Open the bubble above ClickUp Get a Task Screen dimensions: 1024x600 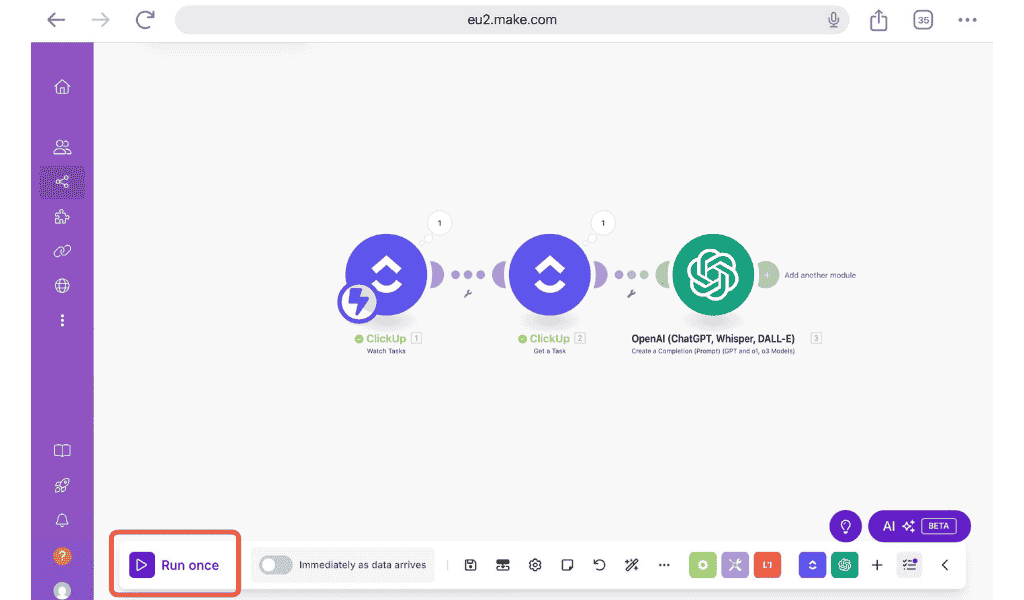(603, 223)
